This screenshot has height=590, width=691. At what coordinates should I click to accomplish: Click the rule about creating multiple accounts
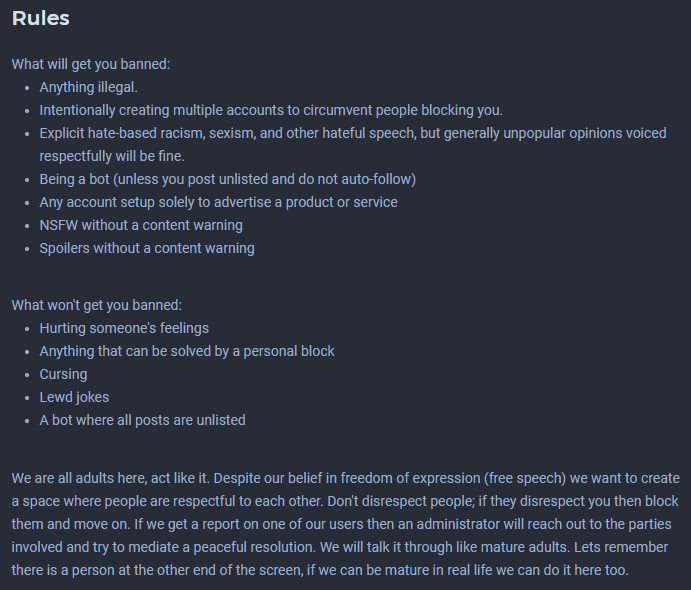(x=270, y=110)
